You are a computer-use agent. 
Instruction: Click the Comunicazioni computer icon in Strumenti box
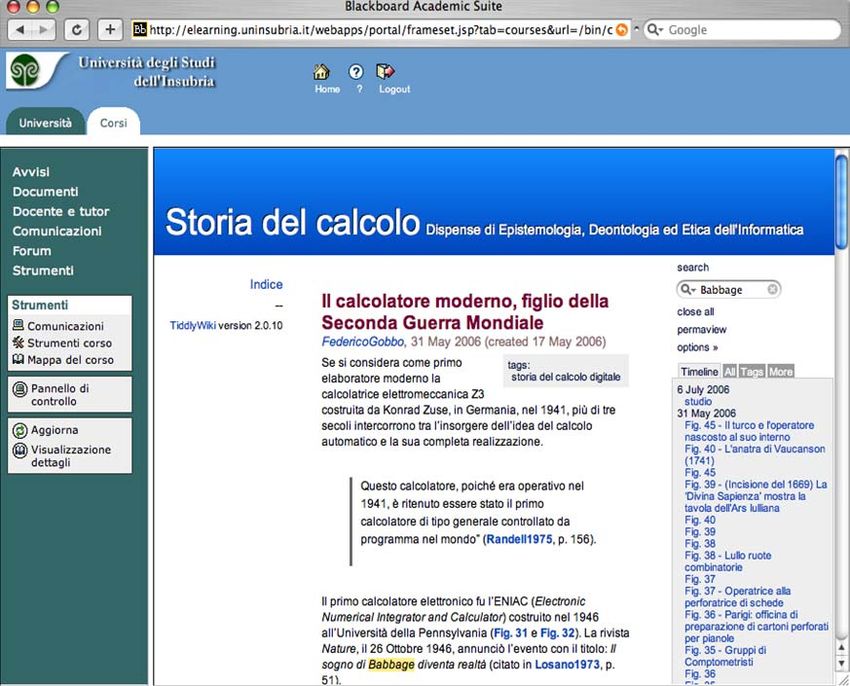pyautogui.click(x=18, y=325)
